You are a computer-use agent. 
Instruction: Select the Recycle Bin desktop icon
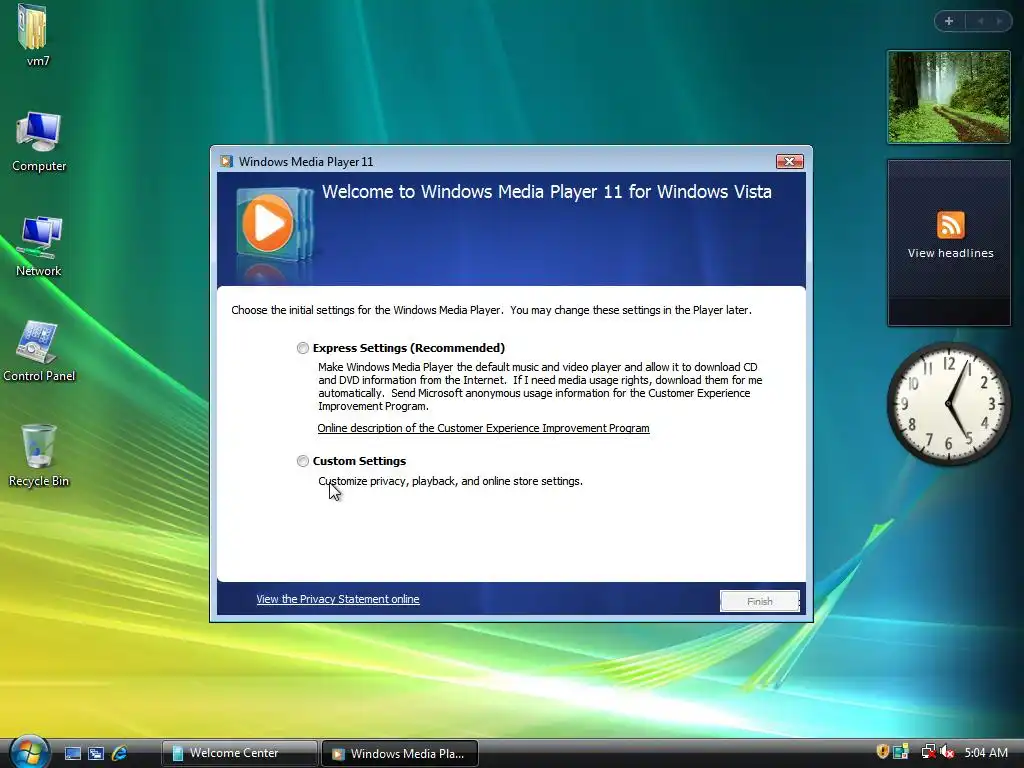[x=39, y=456]
